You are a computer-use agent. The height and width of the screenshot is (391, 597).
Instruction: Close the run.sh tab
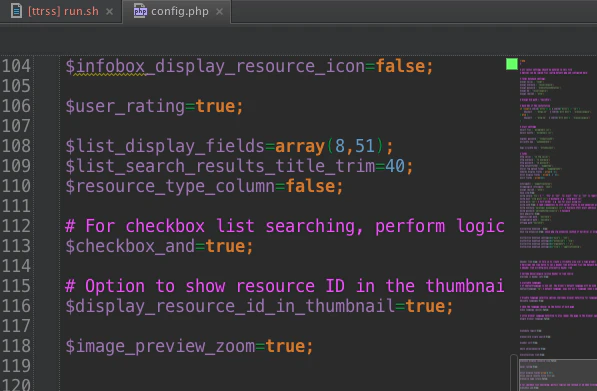[x=109, y=12]
